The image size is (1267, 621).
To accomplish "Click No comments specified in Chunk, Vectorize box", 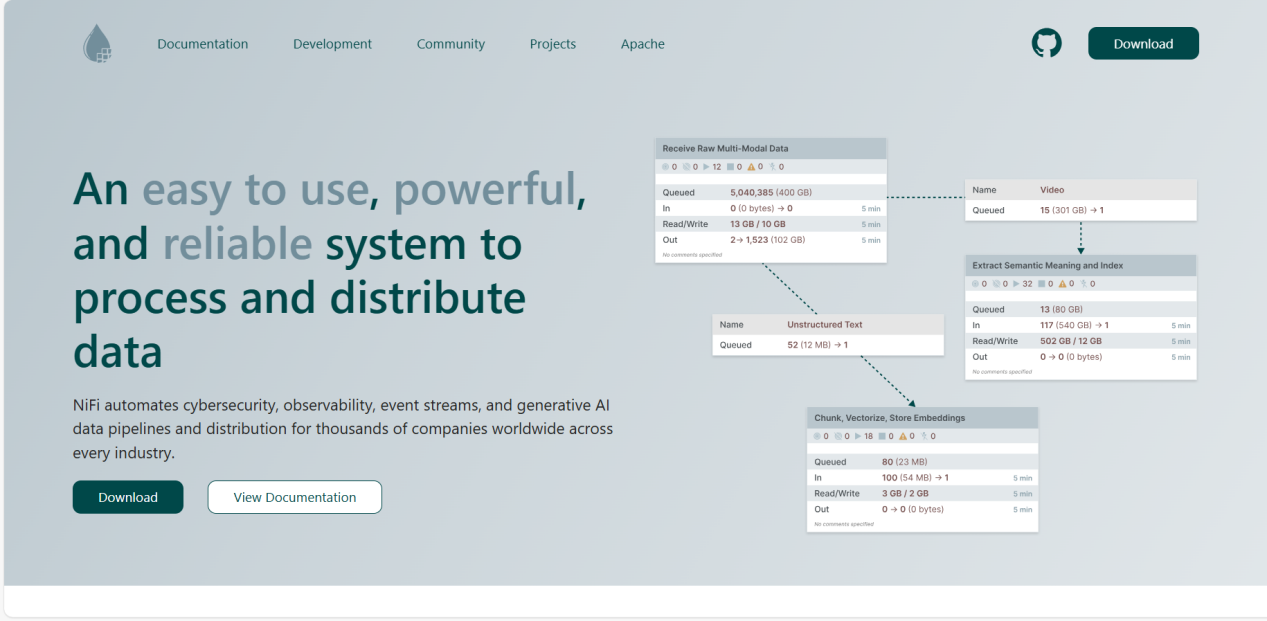I will point(844,524).
